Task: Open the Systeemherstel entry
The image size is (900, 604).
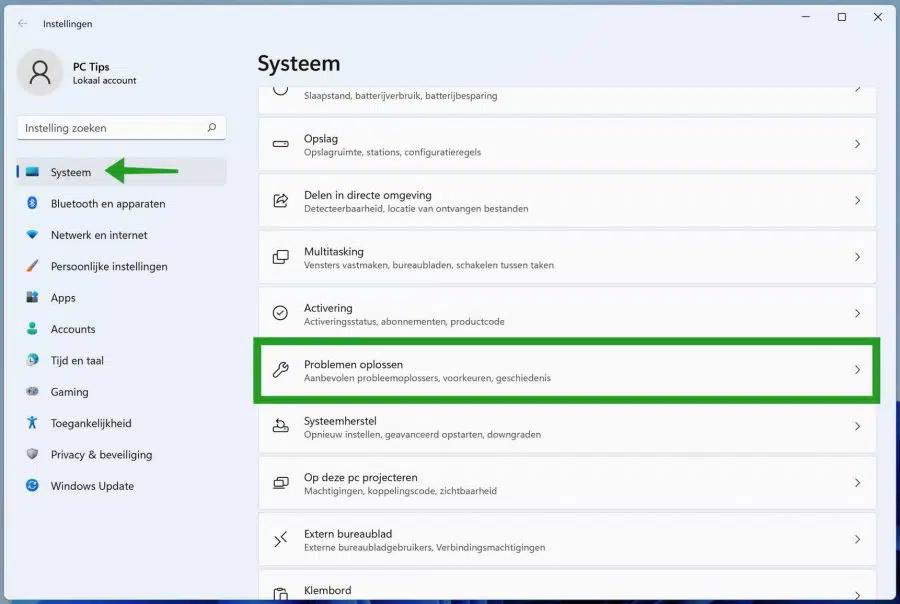Action: (x=567, y=426)
